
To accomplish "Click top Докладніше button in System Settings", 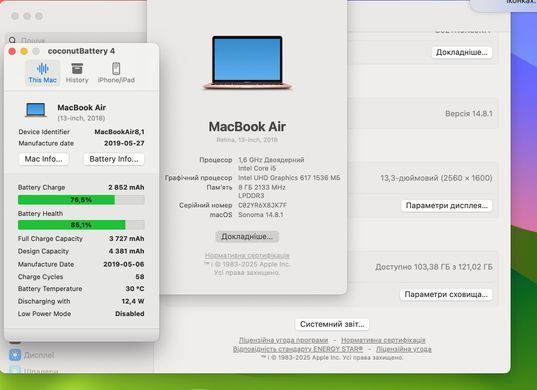I will 462,52.
